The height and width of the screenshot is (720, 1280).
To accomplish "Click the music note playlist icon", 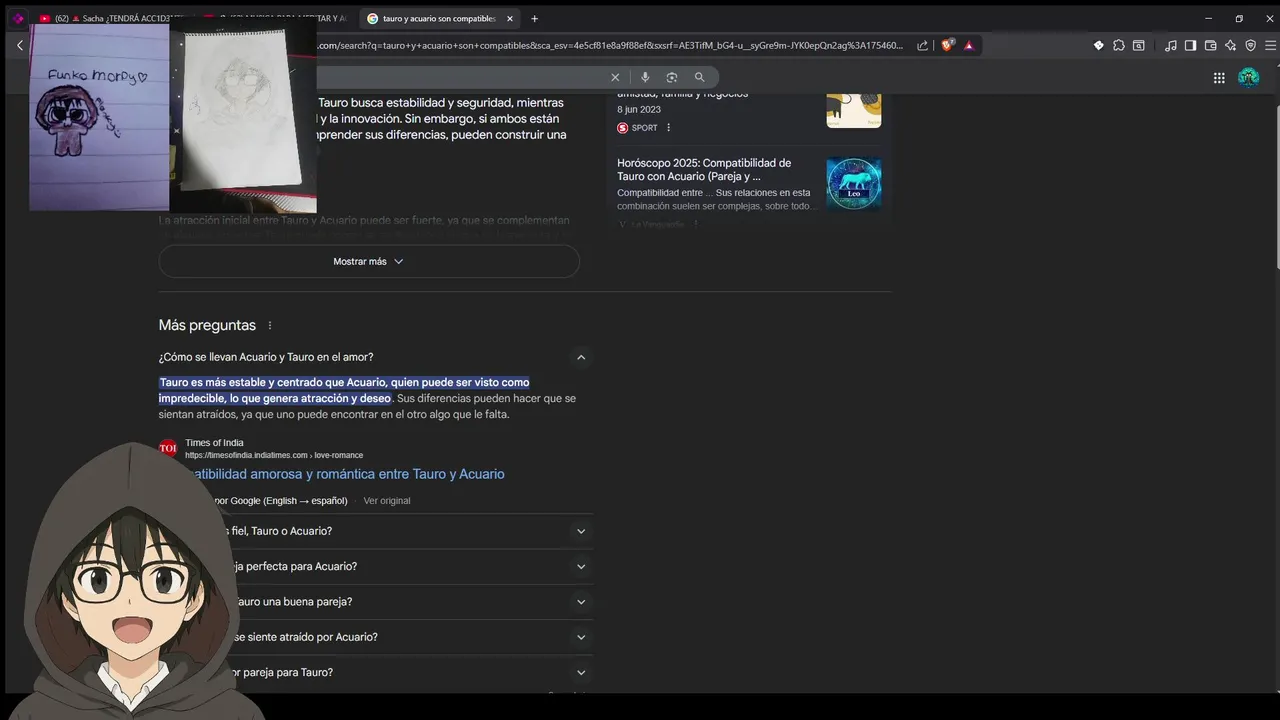I will pyautogui.click(x=1171, y=45).
